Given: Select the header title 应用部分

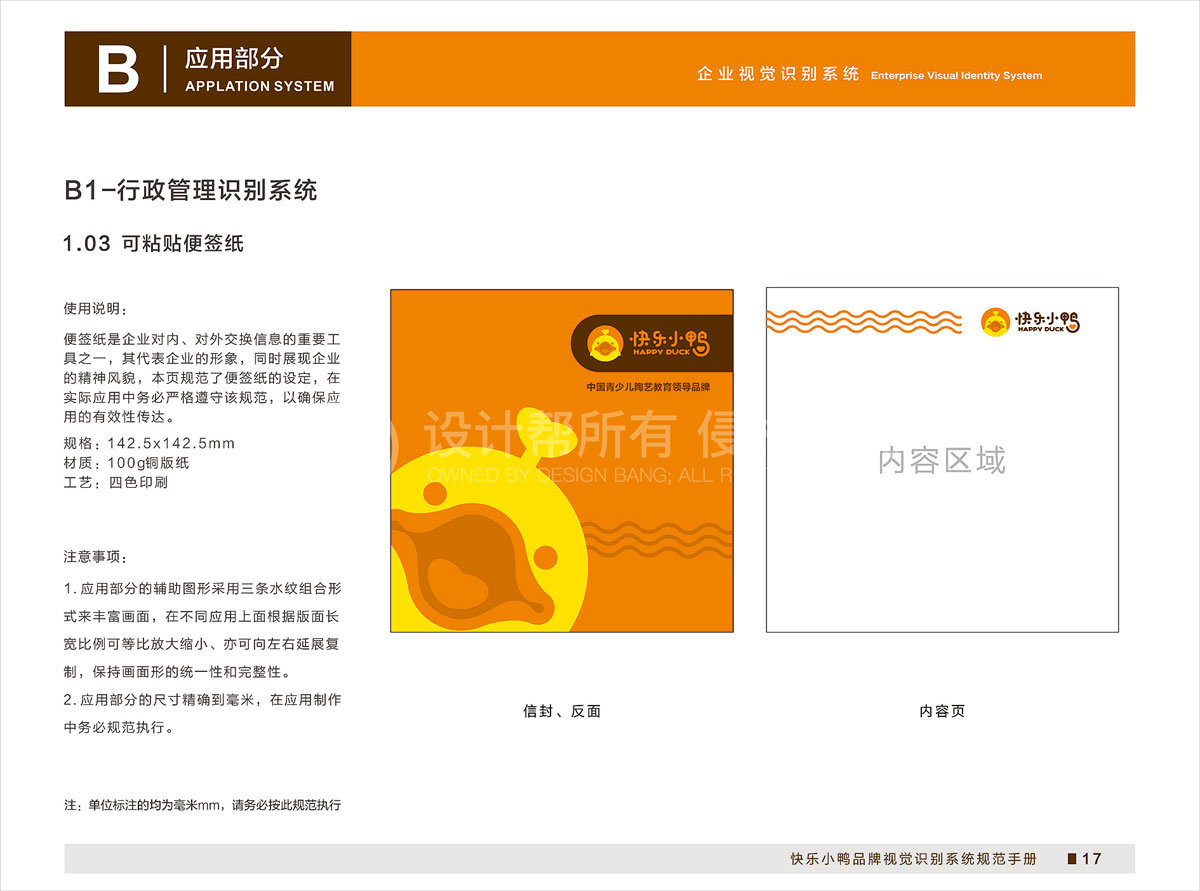Looking at the screenshot, I should (234, 58).
